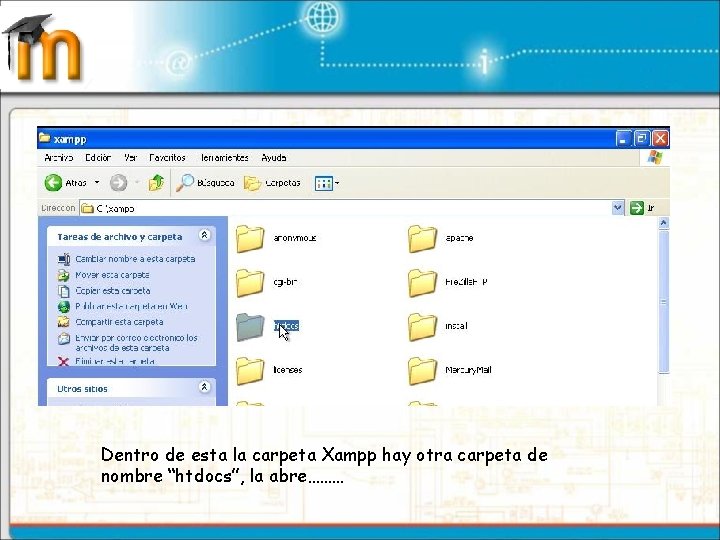Viewport: 720px width, 540px height.
Task: Close the xampp window
Action: click(660, 139)
